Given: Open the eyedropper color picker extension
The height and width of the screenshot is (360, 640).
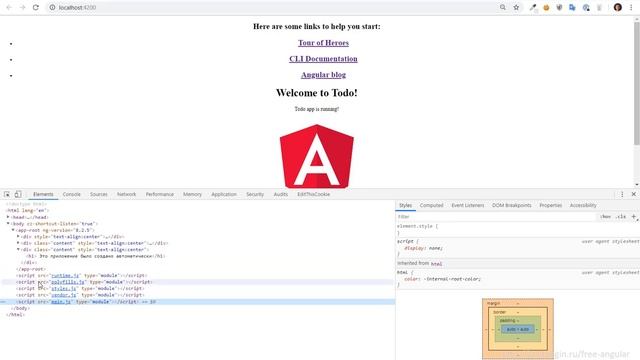Looking at the screenshot, I should [533, 7].
